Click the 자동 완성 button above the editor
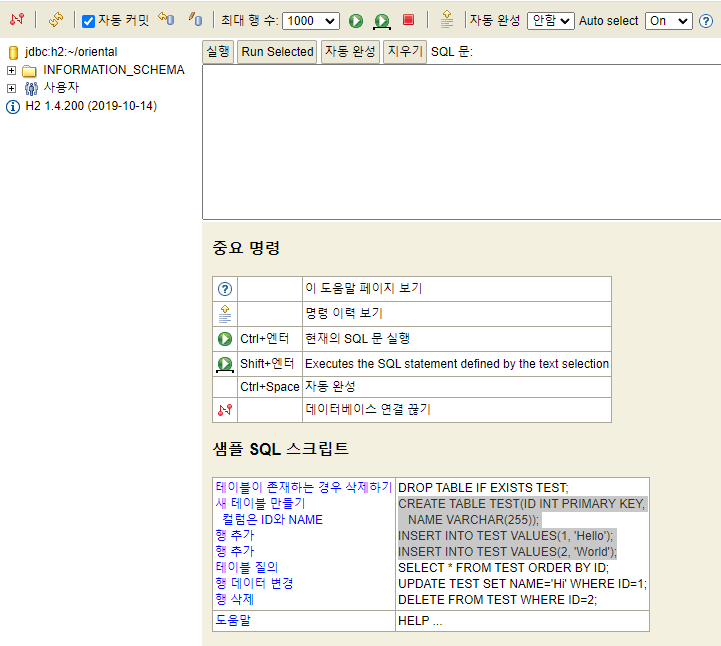This screenshot has width=721, height=646. (x=350, y=51)
